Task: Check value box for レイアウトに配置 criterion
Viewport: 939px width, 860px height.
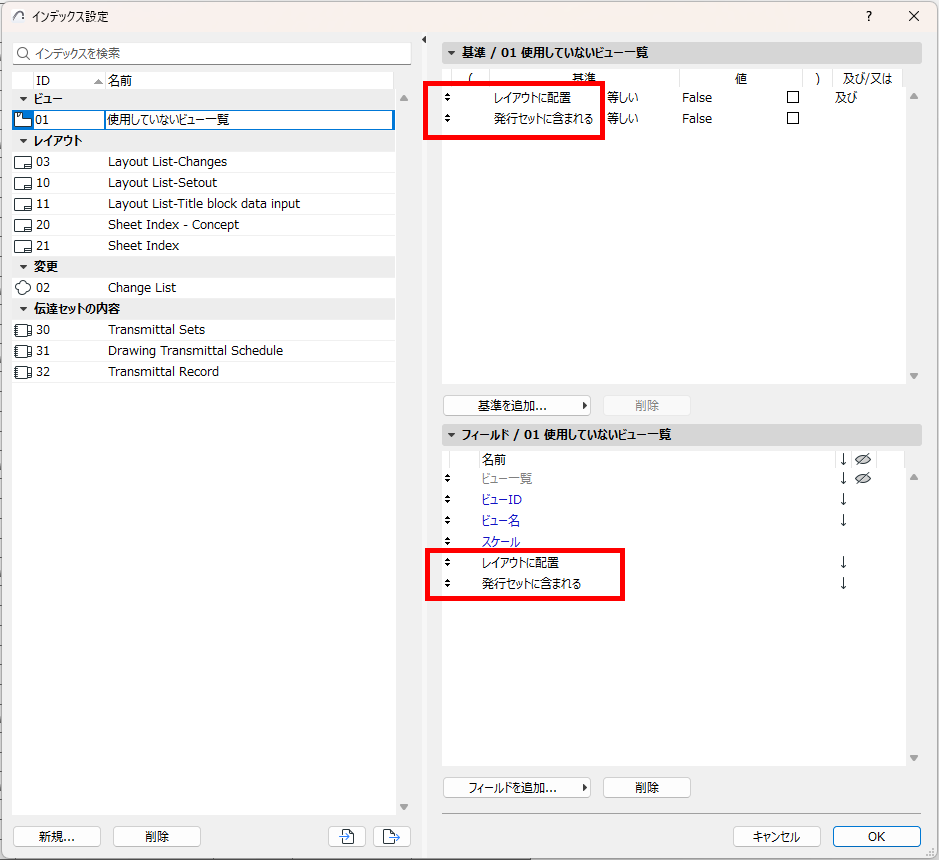Action: click(x=793, y=97)
